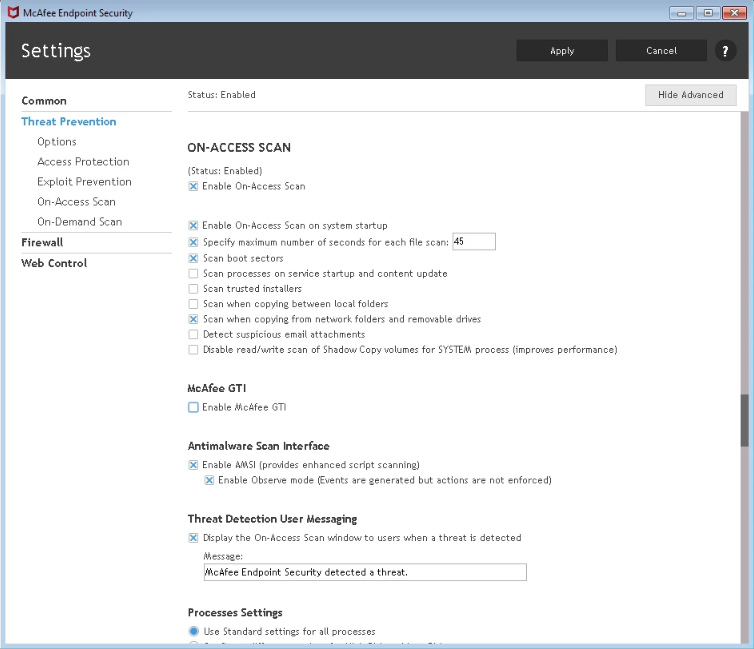
Task: Uncheck Enable On-Access Scan
Action: click(193, 186)
